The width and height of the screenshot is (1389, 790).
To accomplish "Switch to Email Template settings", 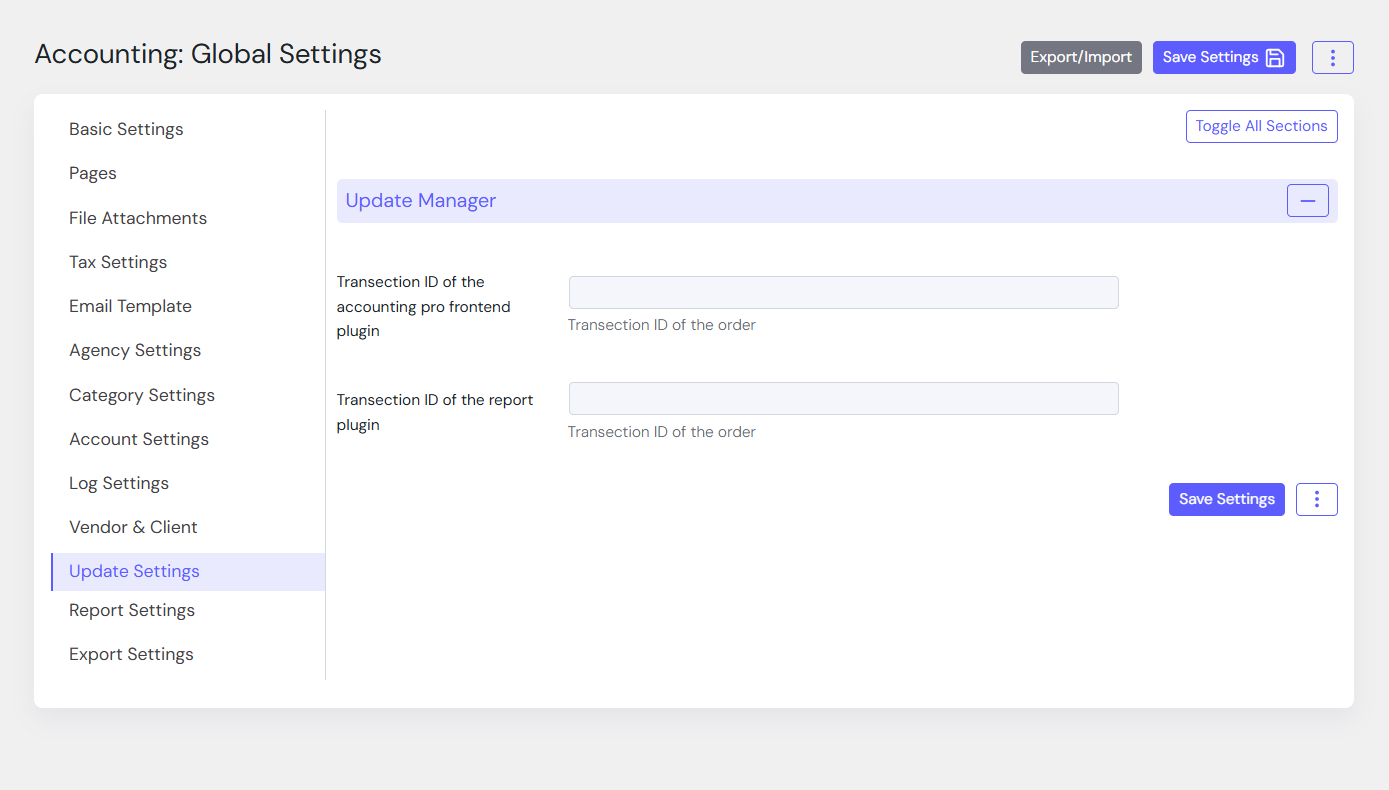I will tap(130, 307).
